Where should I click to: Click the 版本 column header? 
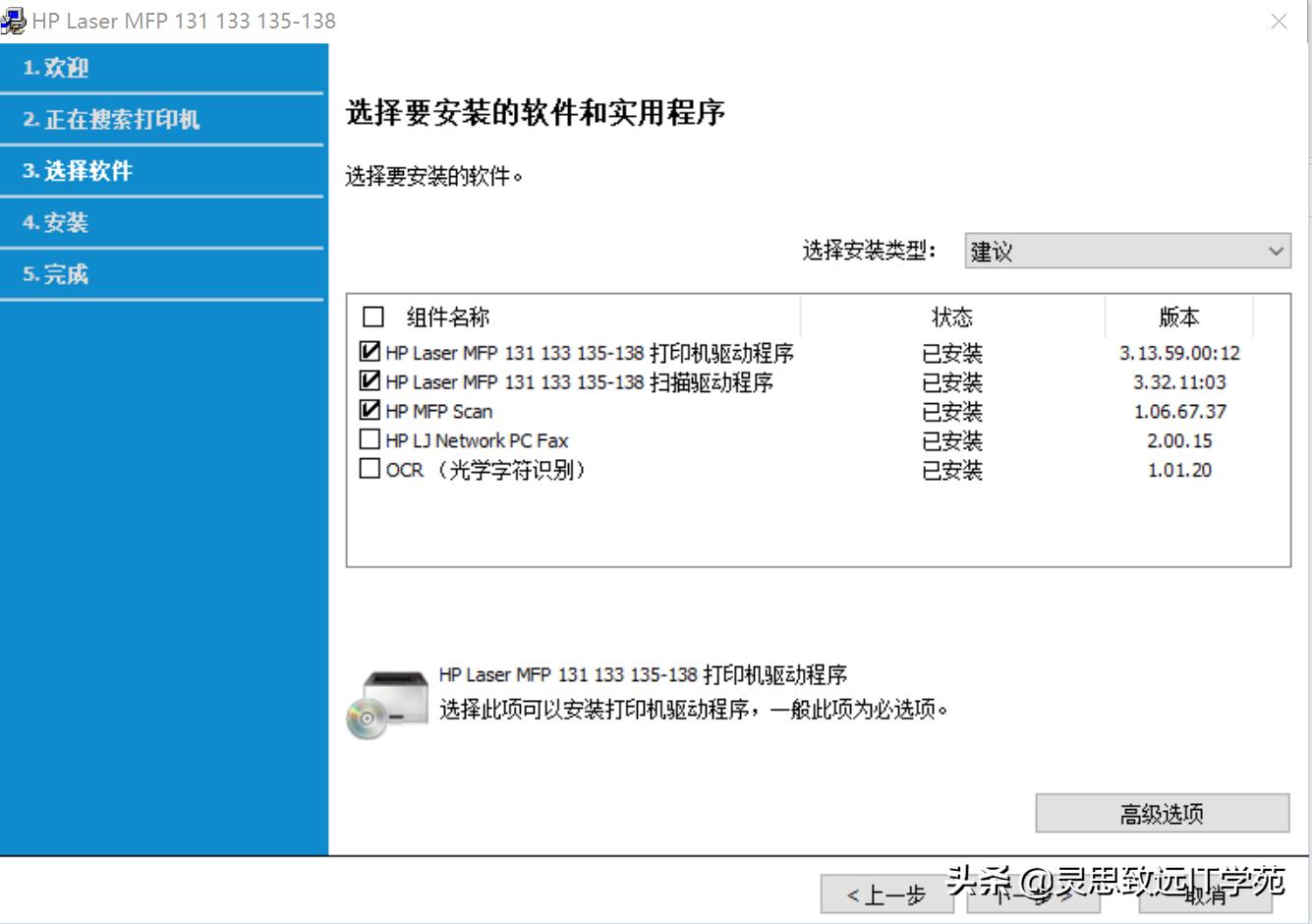(1180, 317)
